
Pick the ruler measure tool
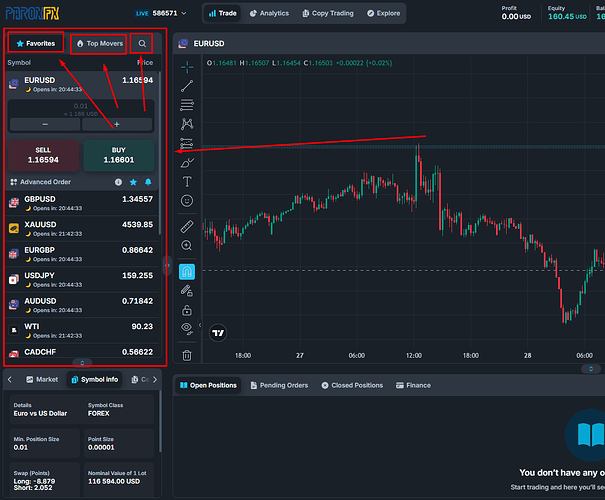187,226
